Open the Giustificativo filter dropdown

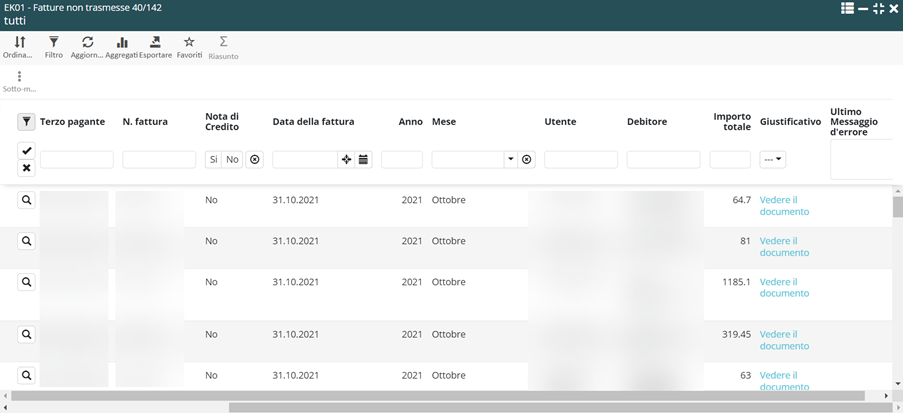point(773,159)
